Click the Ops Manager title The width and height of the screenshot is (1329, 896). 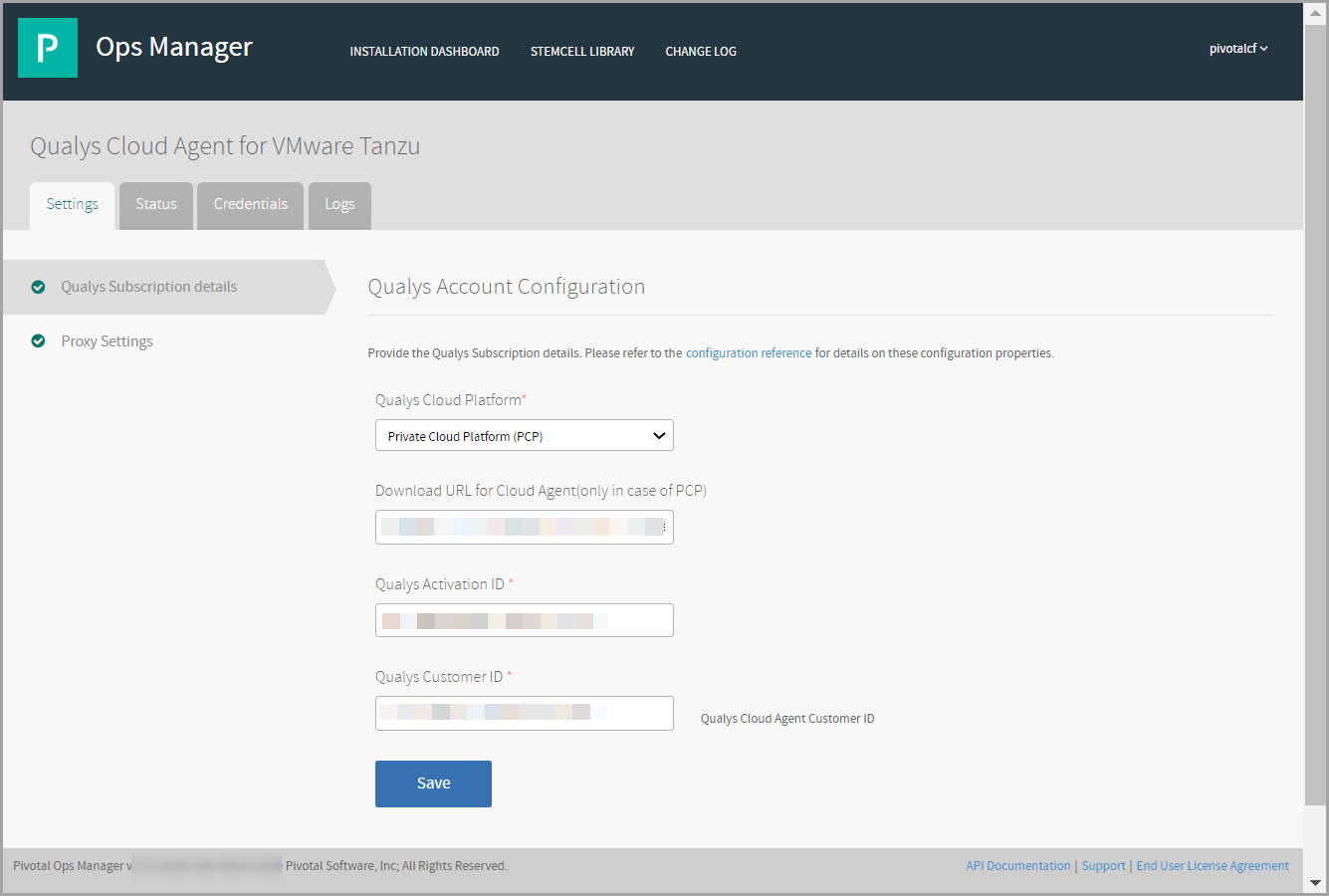pos(174,47)
